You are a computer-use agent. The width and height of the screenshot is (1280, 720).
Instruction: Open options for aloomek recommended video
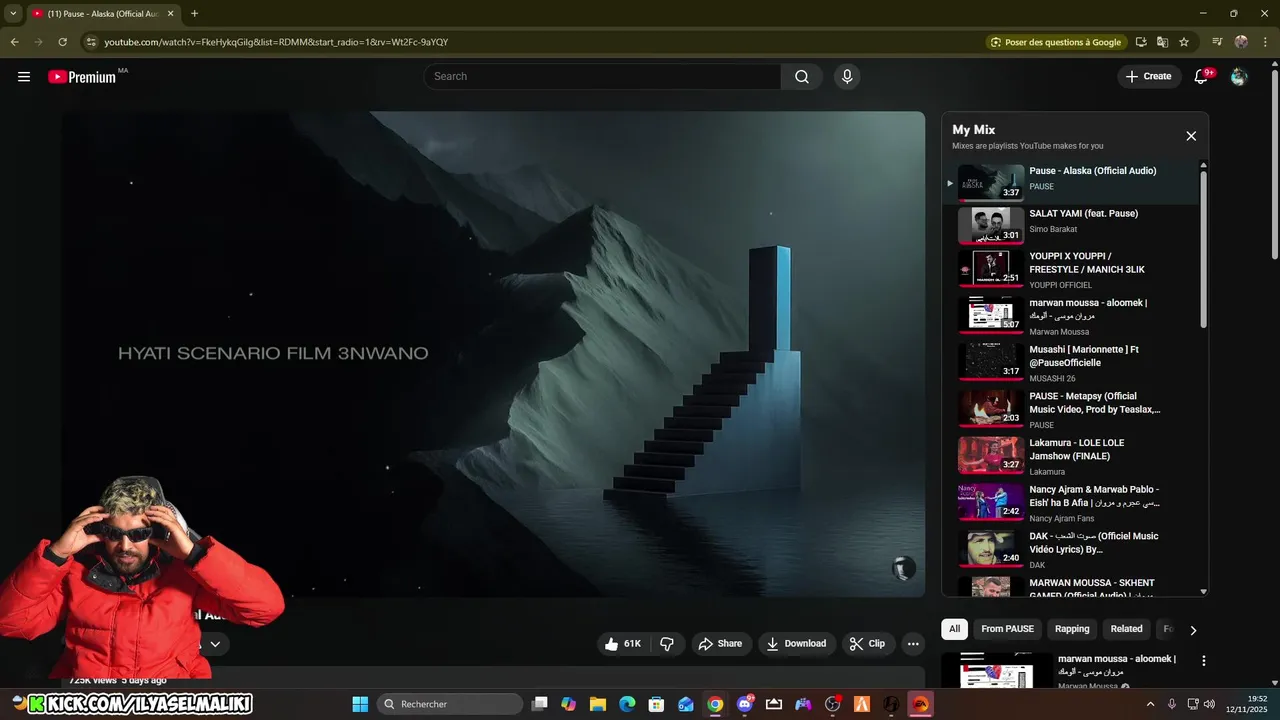[1204, 661]
